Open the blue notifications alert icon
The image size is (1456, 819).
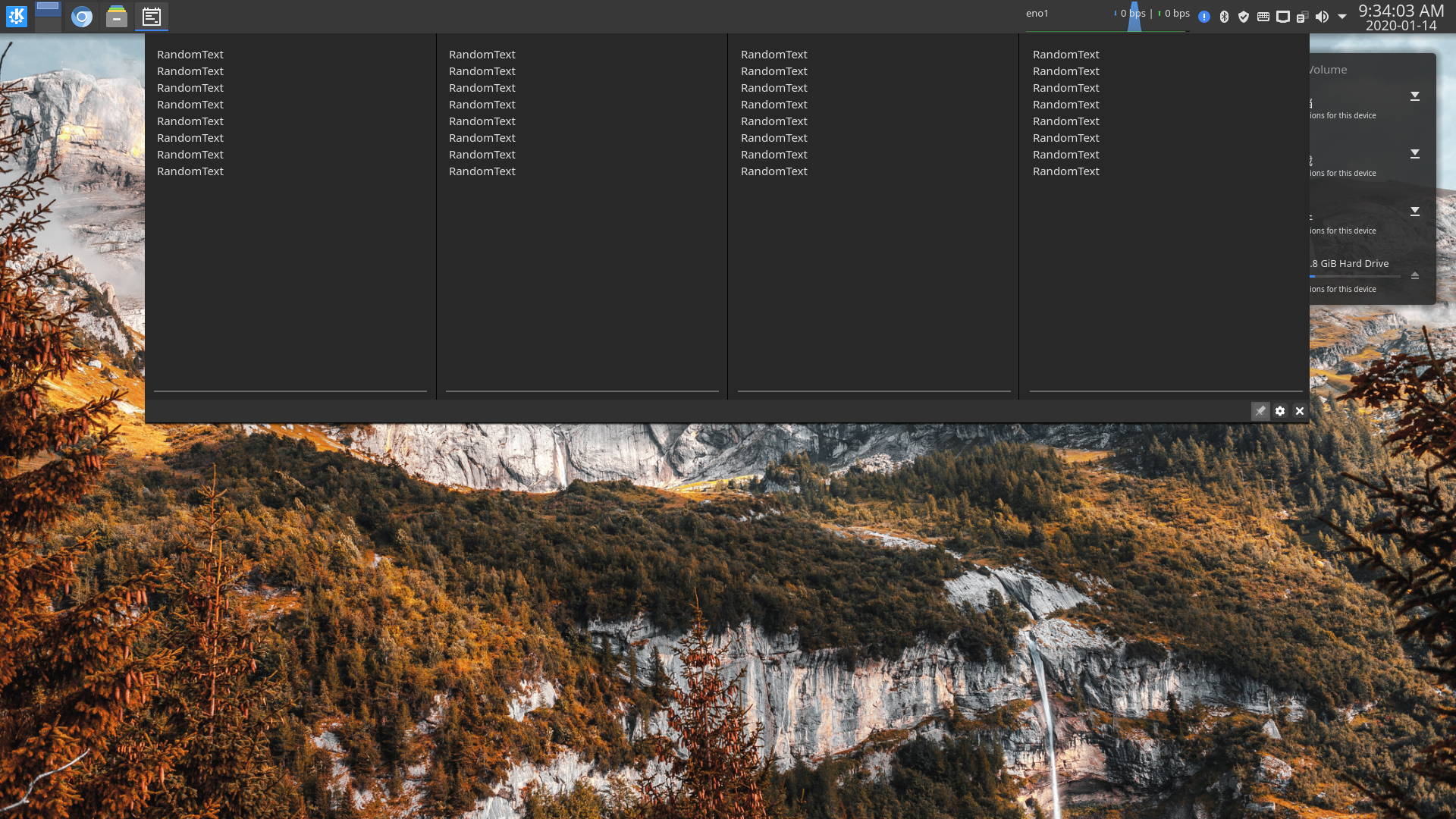point(1204,17)
